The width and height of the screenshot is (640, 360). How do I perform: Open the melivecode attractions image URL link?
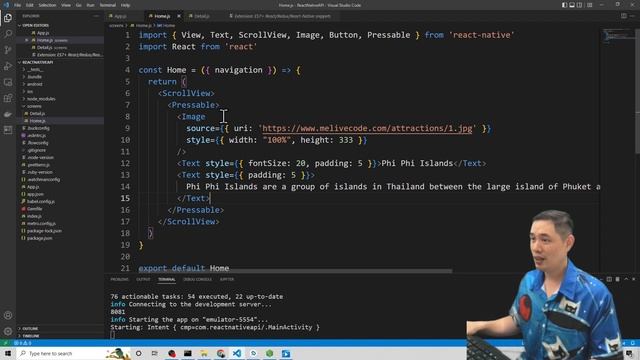coord(367,128)
